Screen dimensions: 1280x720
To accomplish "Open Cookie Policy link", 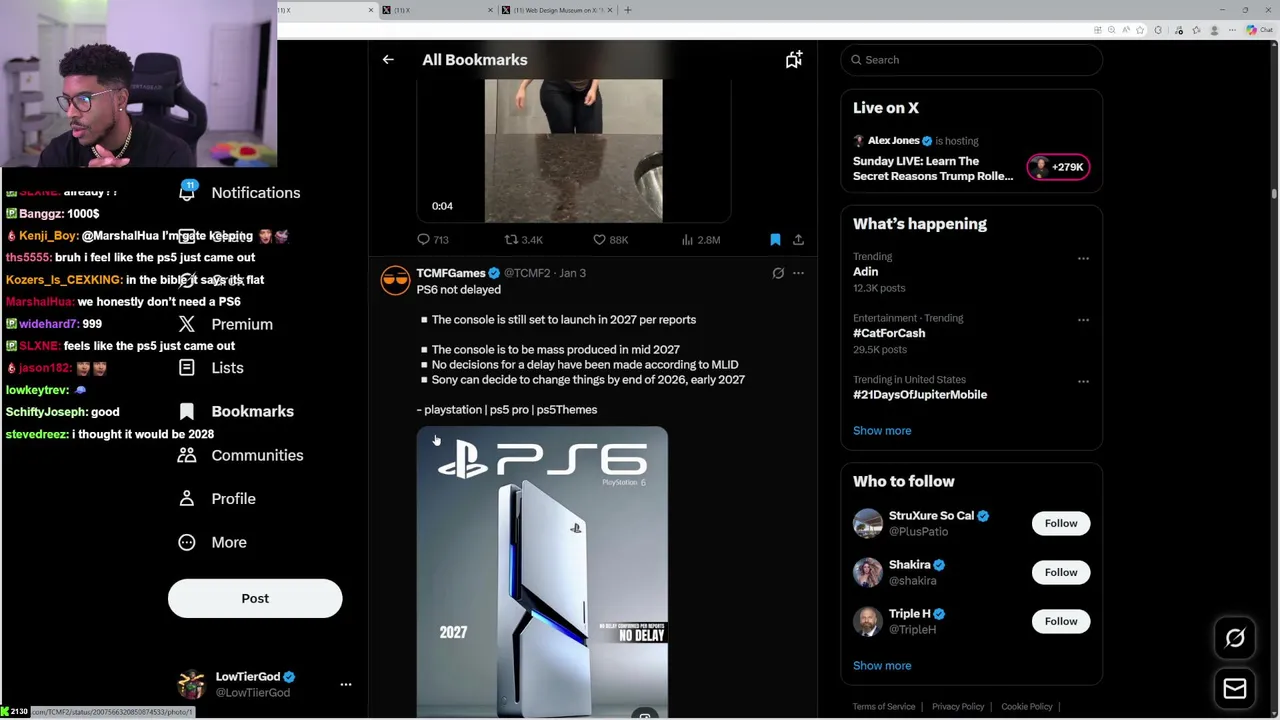I will (x=1027, y=707).
